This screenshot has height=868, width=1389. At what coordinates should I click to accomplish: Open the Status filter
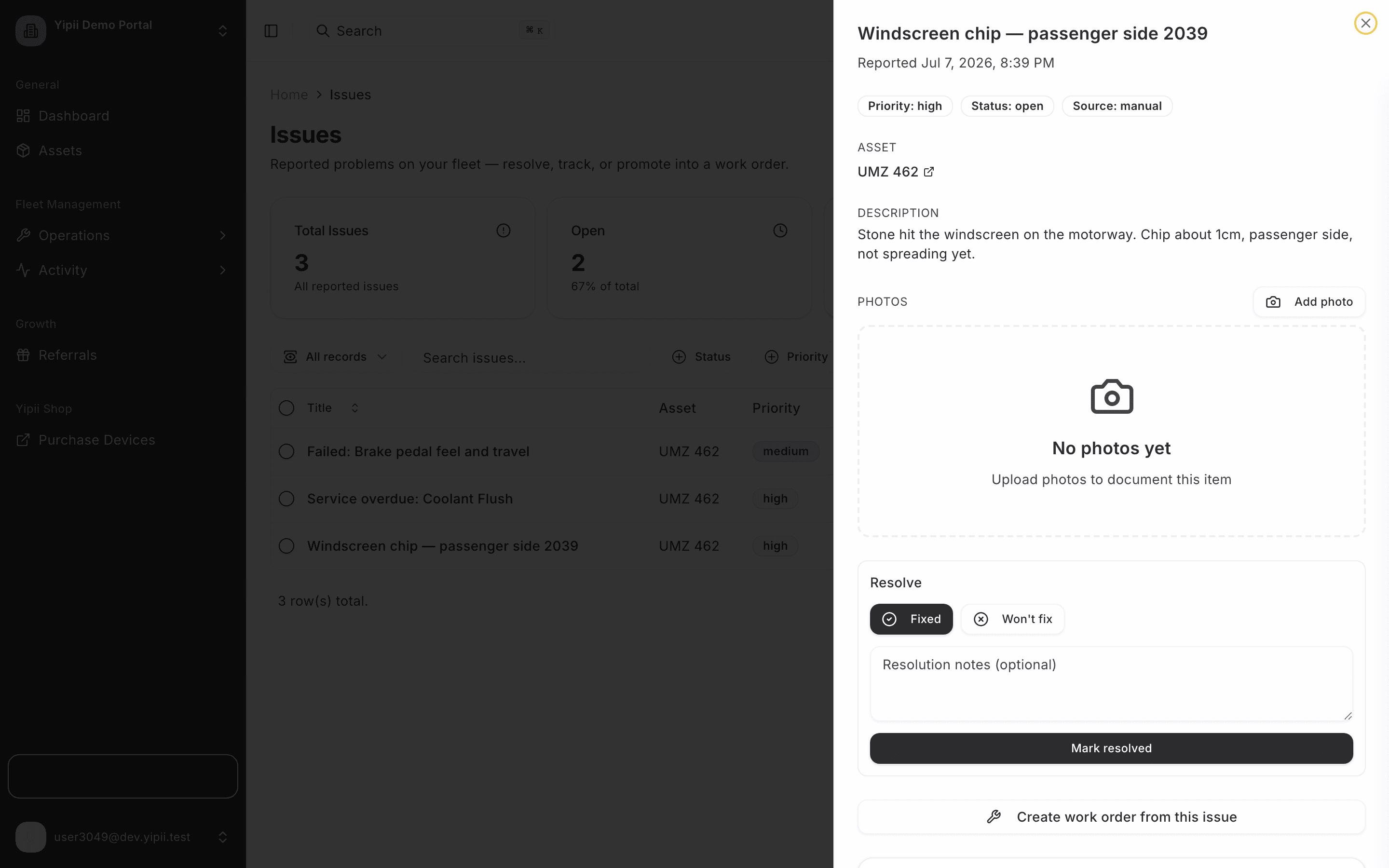click(x=701, y=357)
